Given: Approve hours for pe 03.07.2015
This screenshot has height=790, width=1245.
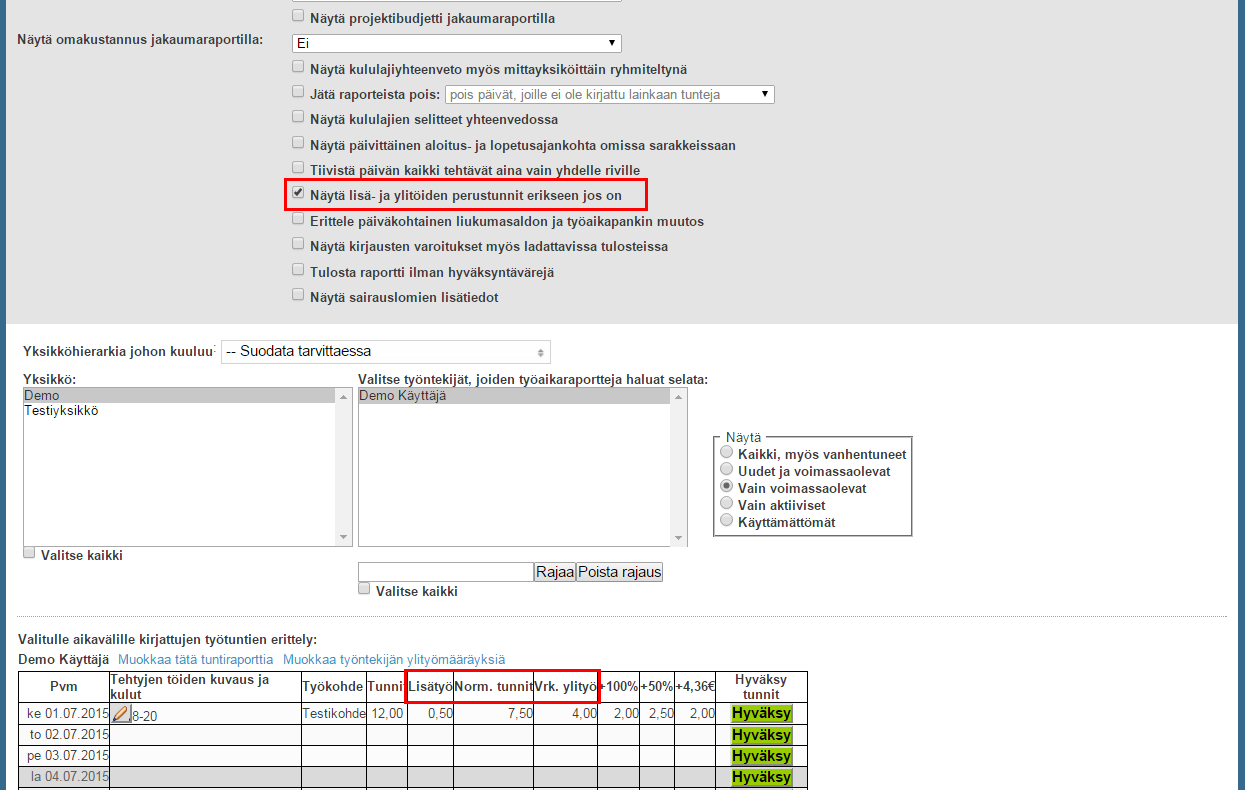Looking at the screenshot, I should tap(761, 756).
